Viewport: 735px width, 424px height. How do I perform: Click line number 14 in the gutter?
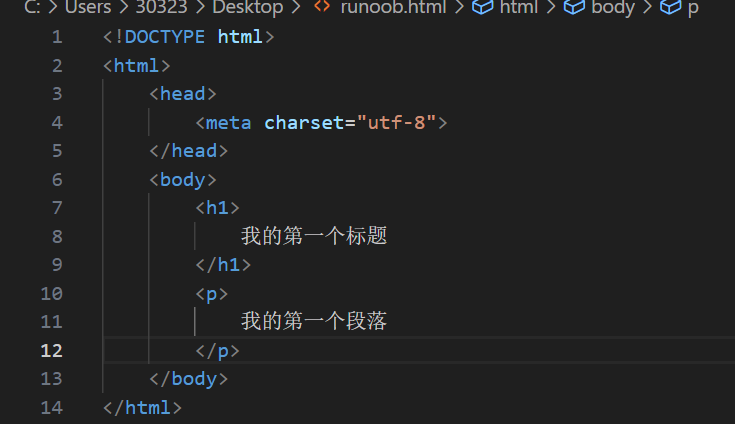tap(51, 408)
